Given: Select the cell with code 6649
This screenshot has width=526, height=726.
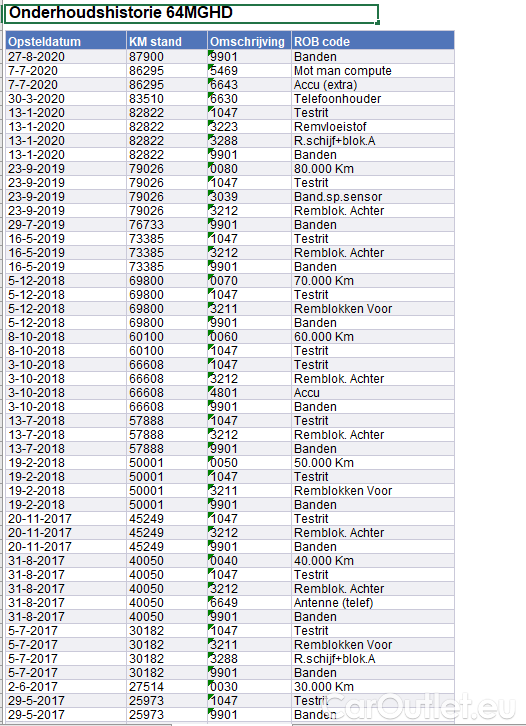Looking at the screenshot, I should (249, 603).
